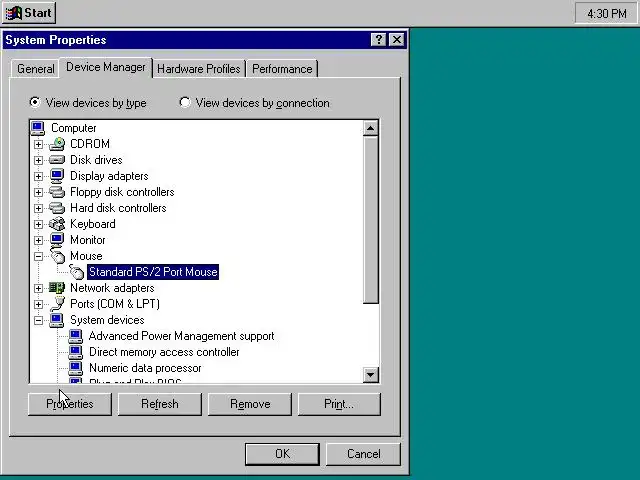Click the Standard PS/2 Port Mouse icon

(x=76, y=272)
